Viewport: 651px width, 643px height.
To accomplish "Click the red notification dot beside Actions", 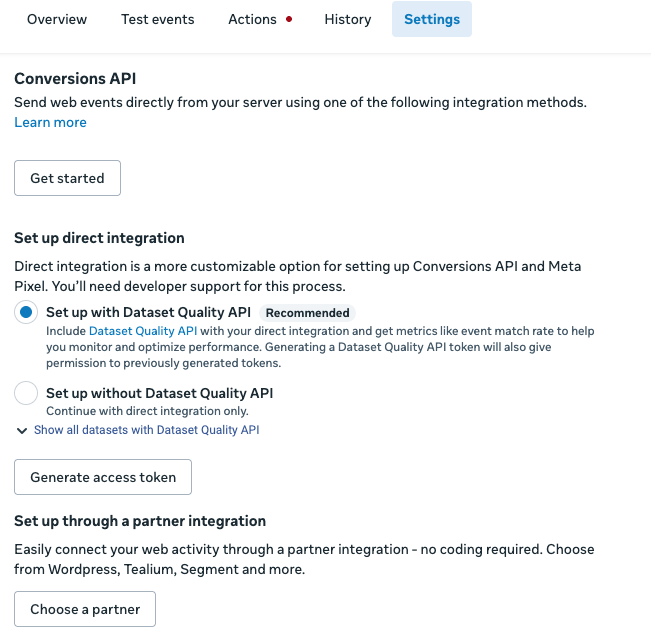I will tap(289, 19).
